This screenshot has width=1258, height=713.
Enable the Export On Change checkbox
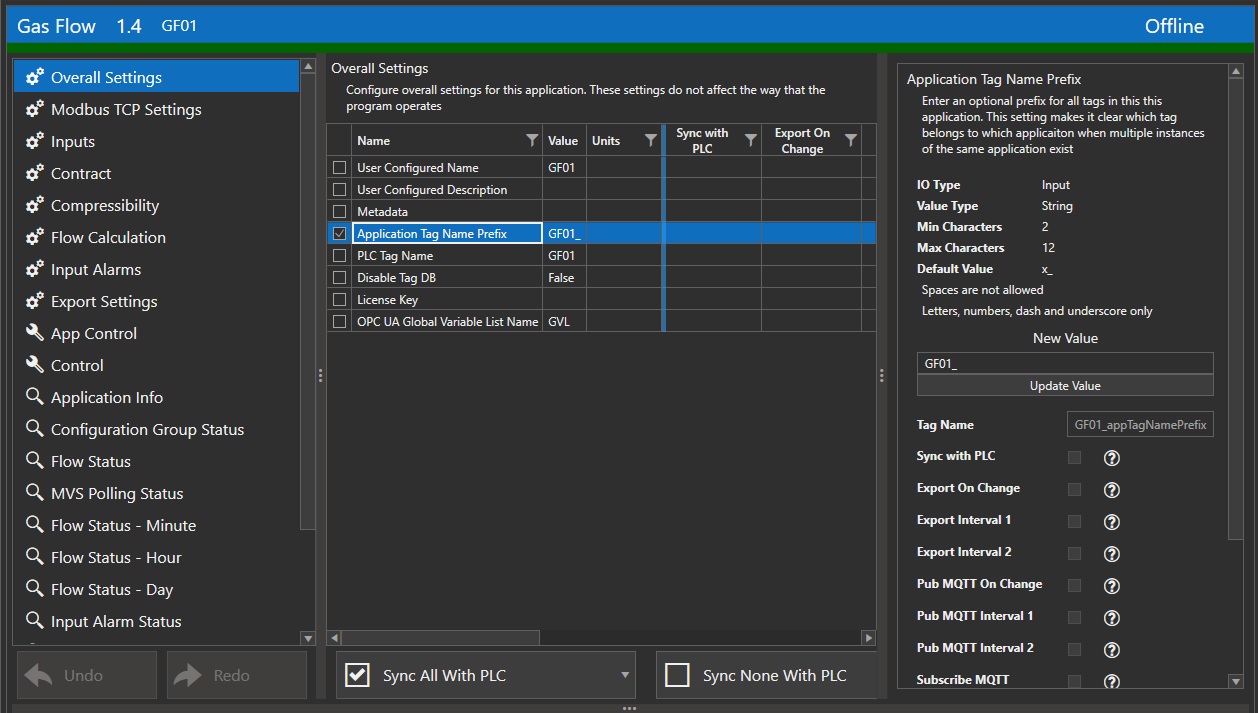click(x=1074, y=490)
